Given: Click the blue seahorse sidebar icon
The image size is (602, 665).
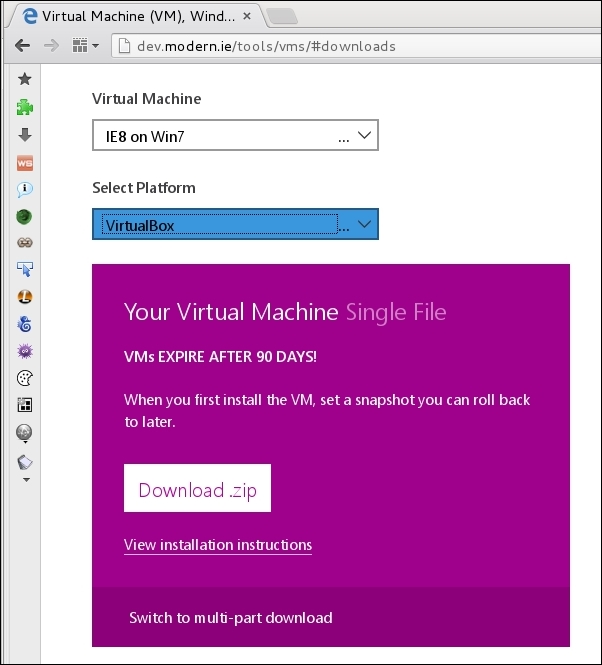Looking at the screenshot, I should coord(25,324).
